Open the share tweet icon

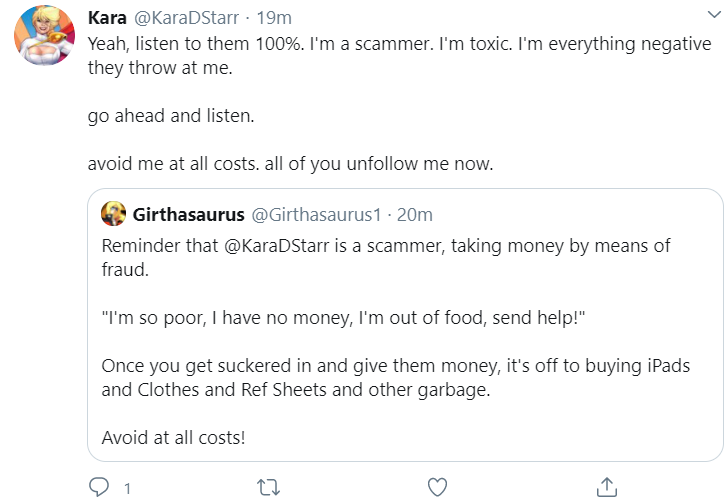click(x=606, y=487)
